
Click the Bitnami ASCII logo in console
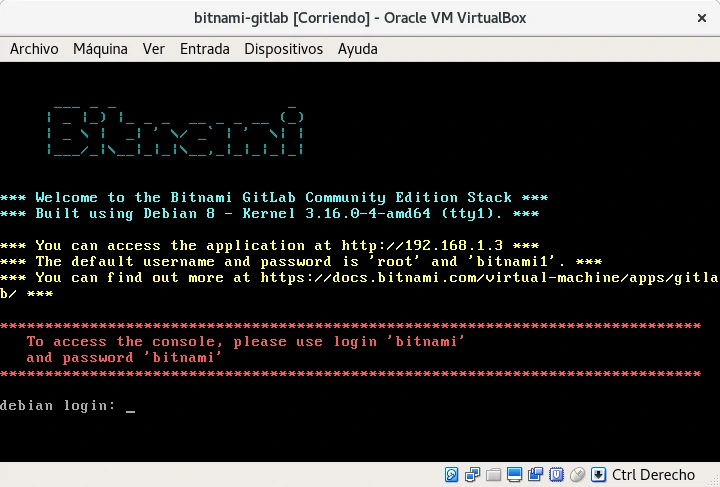[x=175, y=132]
